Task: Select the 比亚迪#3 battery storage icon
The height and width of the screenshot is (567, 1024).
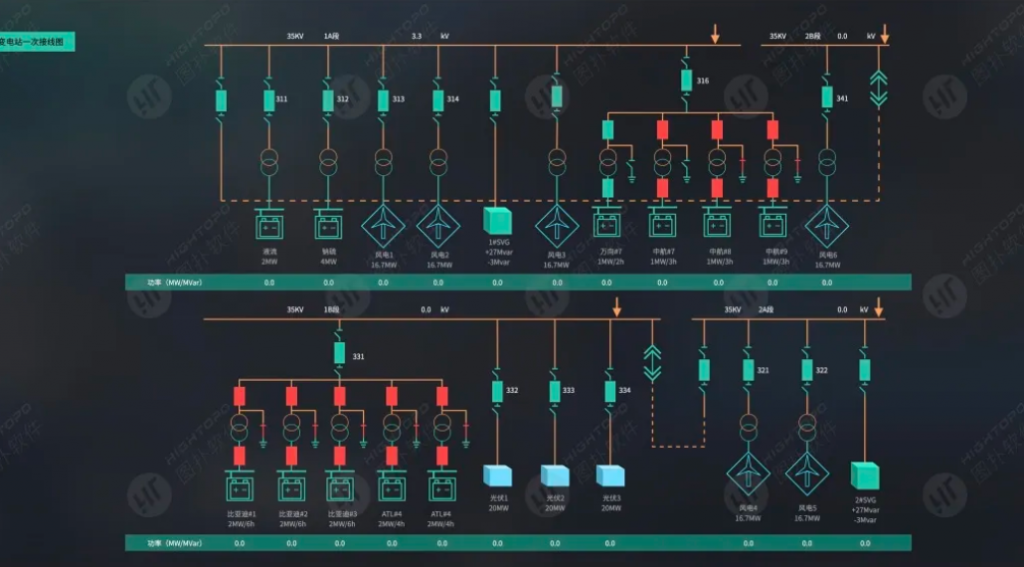Action: click(340, 486)
